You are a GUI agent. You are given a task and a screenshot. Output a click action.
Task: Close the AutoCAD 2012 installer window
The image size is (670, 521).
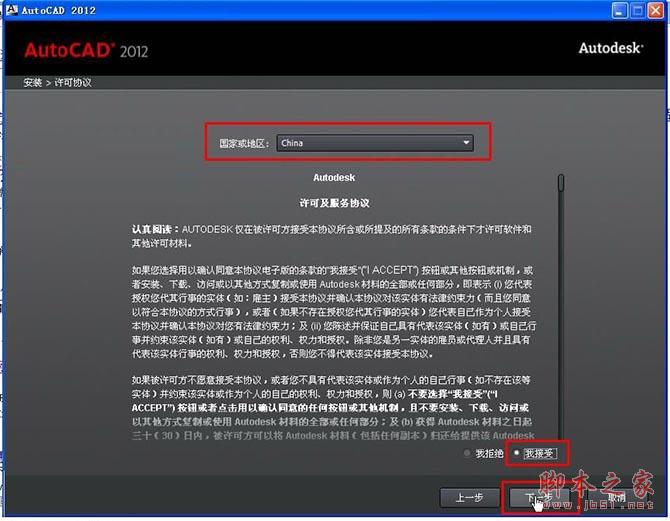(x=655, y=10)
